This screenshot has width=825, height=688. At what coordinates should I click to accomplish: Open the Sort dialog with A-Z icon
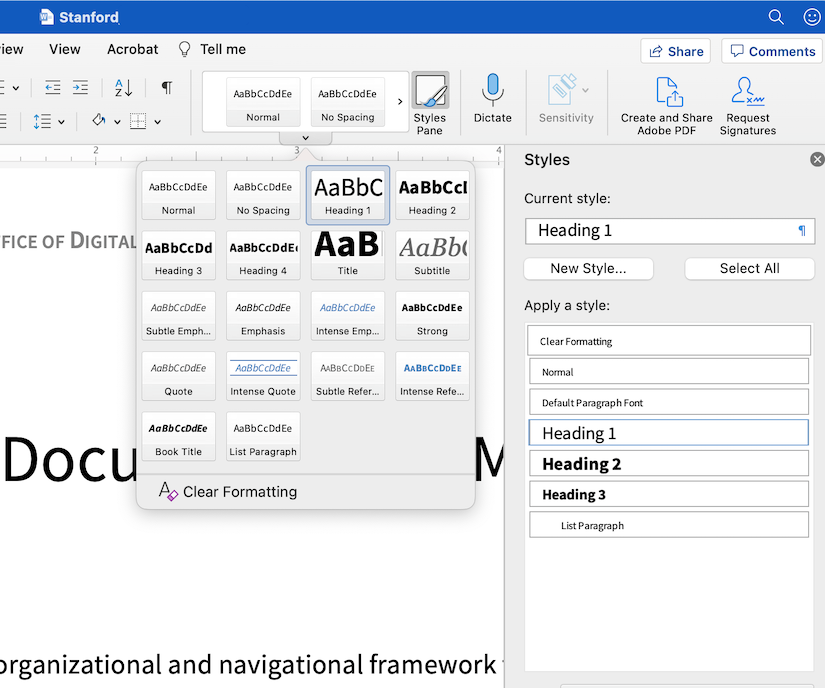(x=120, y=88)
